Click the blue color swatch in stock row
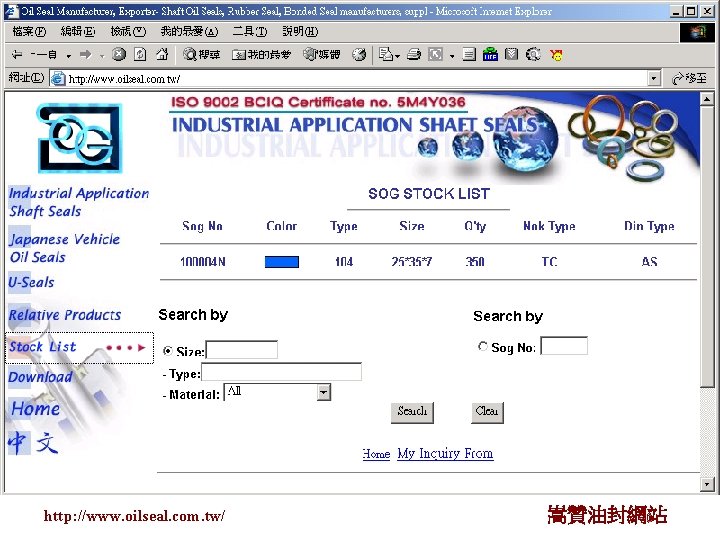 coord(282,262)
